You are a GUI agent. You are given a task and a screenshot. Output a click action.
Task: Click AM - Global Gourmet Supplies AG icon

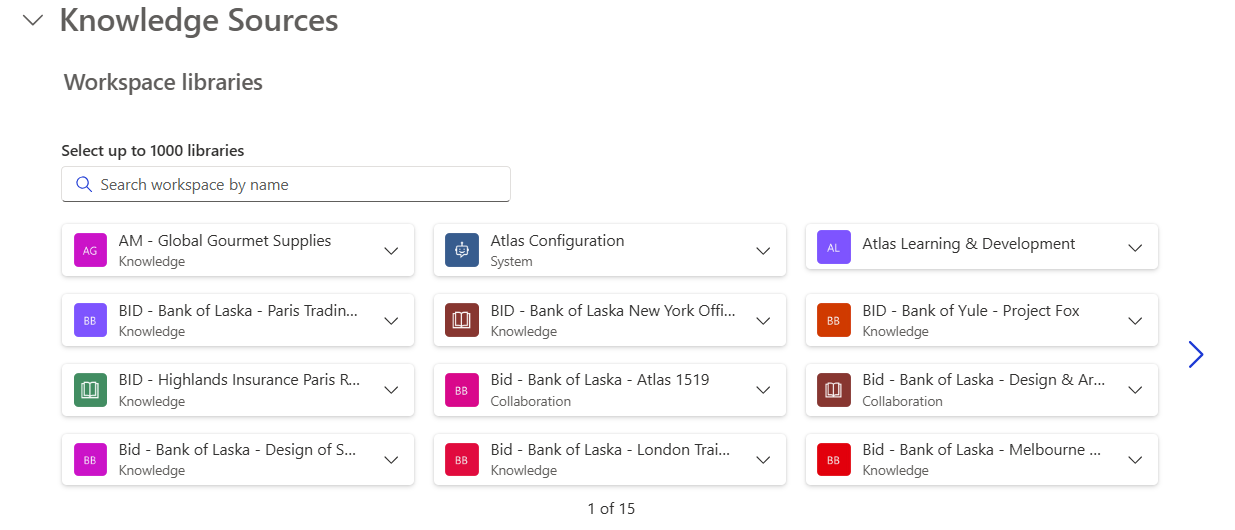click(x=90, y=250)
